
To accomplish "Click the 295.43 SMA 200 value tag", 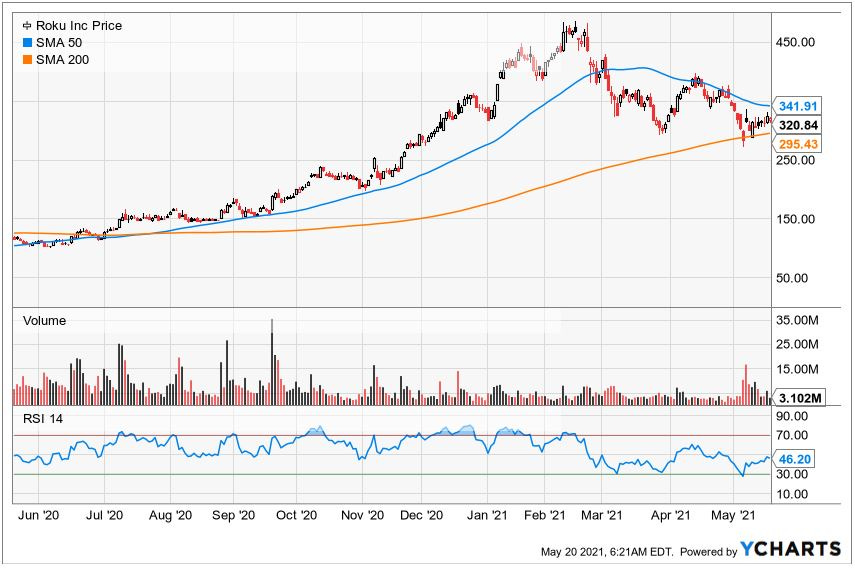I will point(798,144).
